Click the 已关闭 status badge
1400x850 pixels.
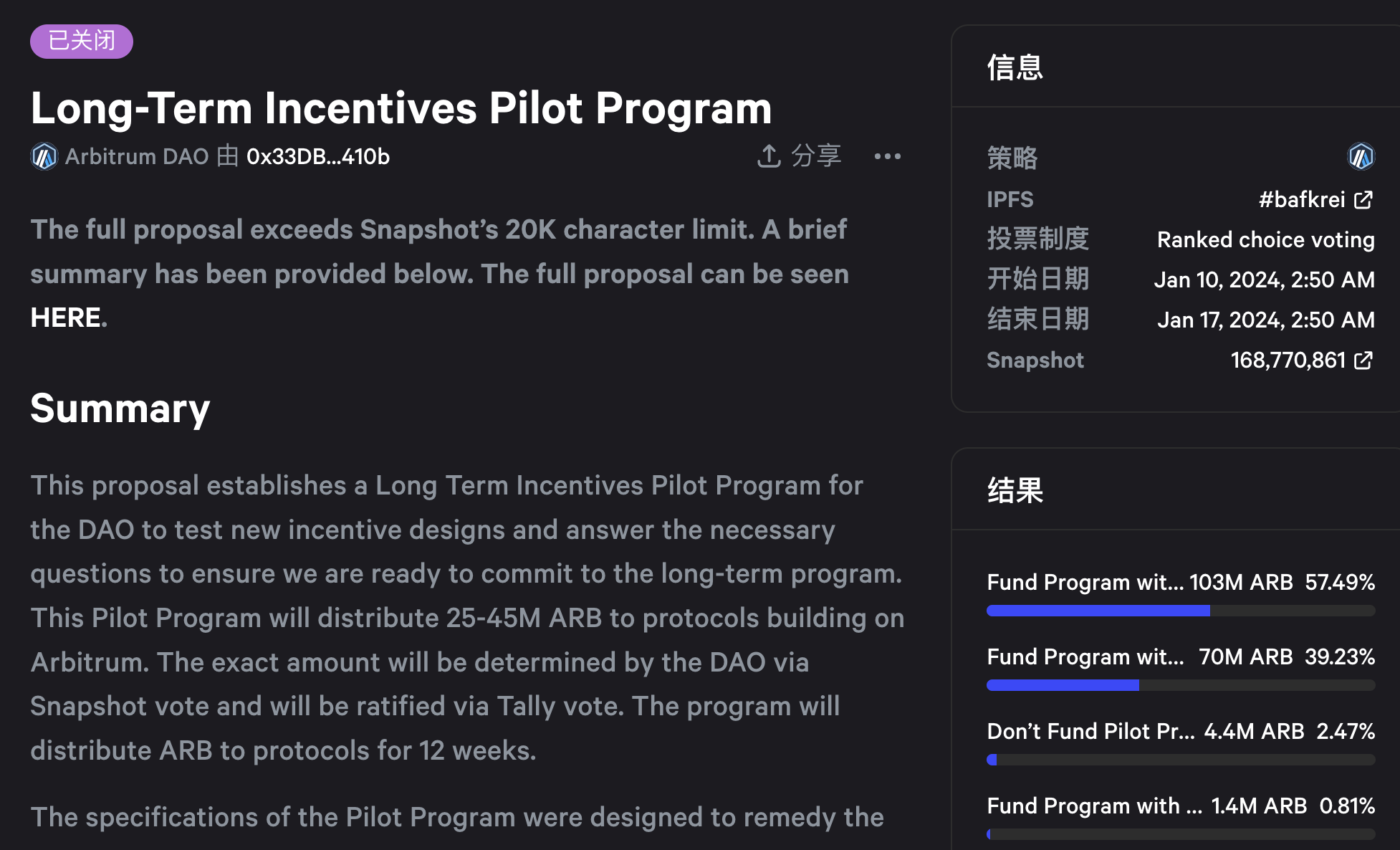[x=82, y=41]
